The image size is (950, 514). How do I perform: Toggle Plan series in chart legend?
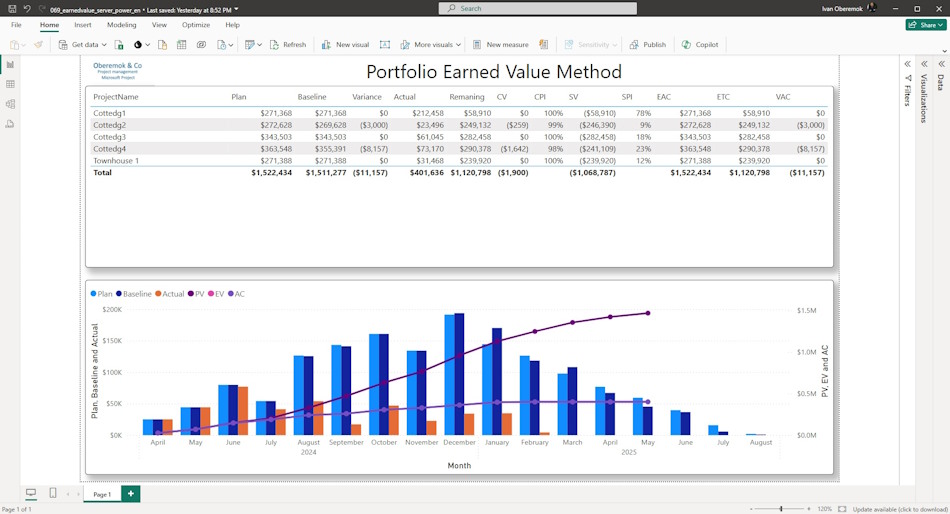tap(101, 294)
